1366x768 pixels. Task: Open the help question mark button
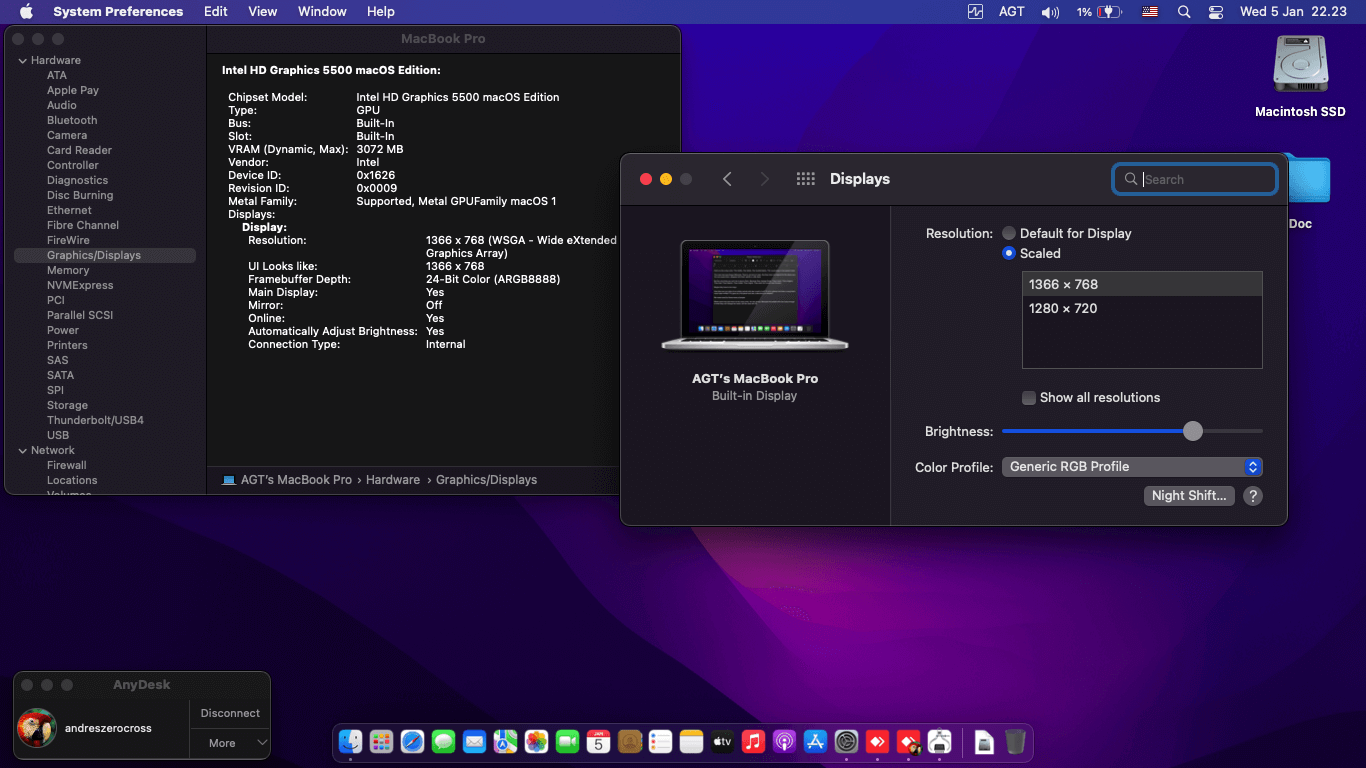[1252, 496]
